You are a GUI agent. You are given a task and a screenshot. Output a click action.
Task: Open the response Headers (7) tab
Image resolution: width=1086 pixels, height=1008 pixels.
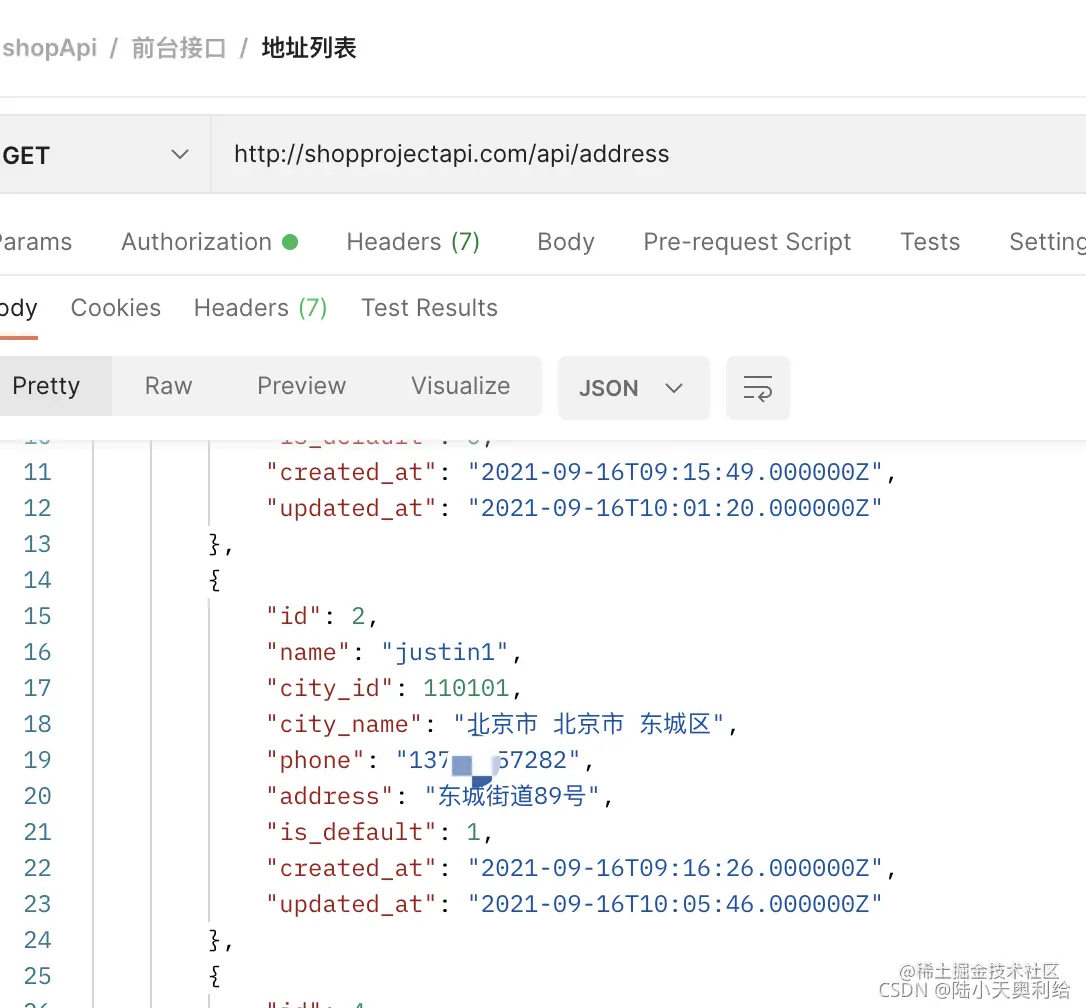click(260, 308)
